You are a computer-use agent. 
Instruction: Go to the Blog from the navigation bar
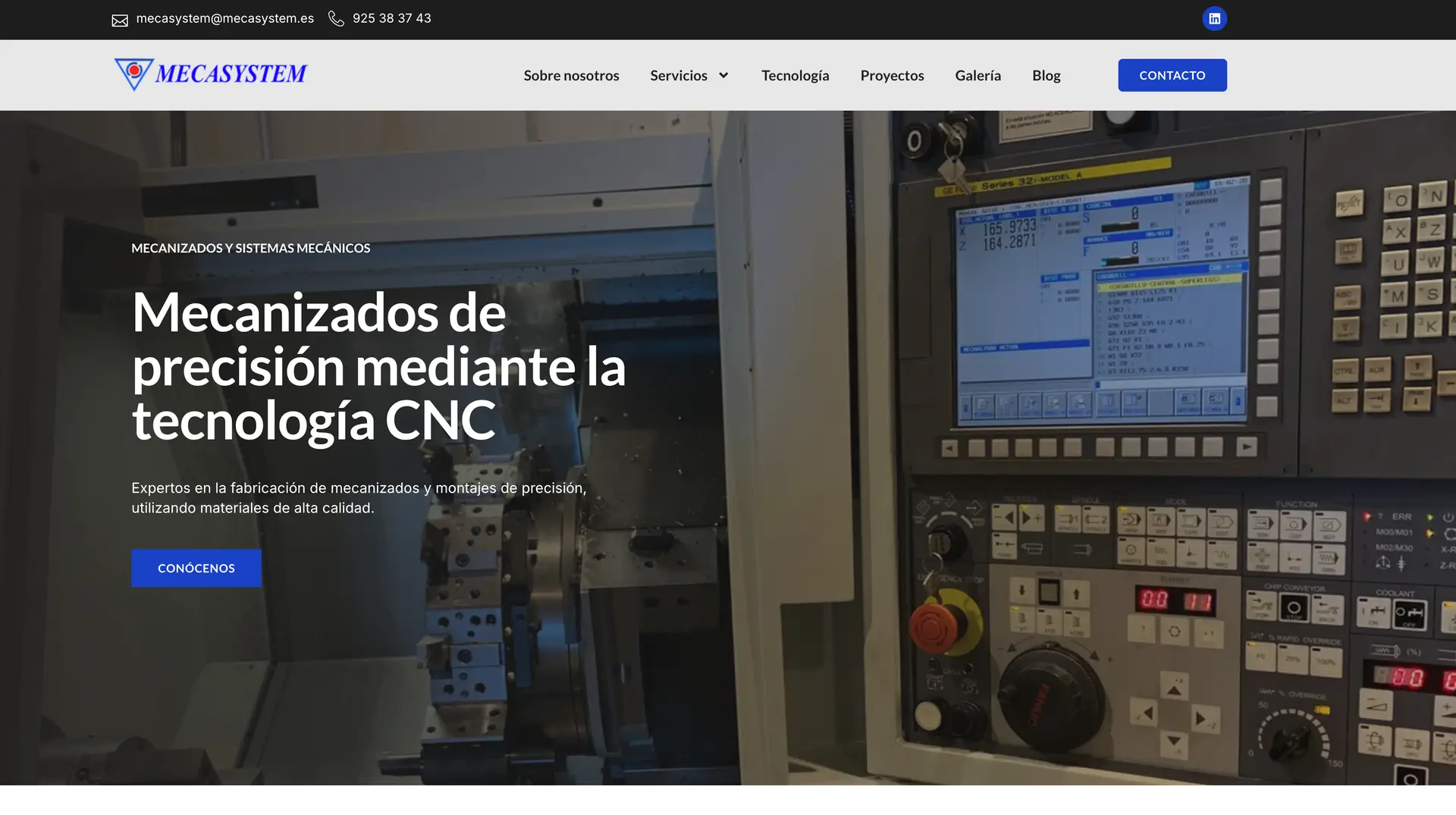point(1046,75)
